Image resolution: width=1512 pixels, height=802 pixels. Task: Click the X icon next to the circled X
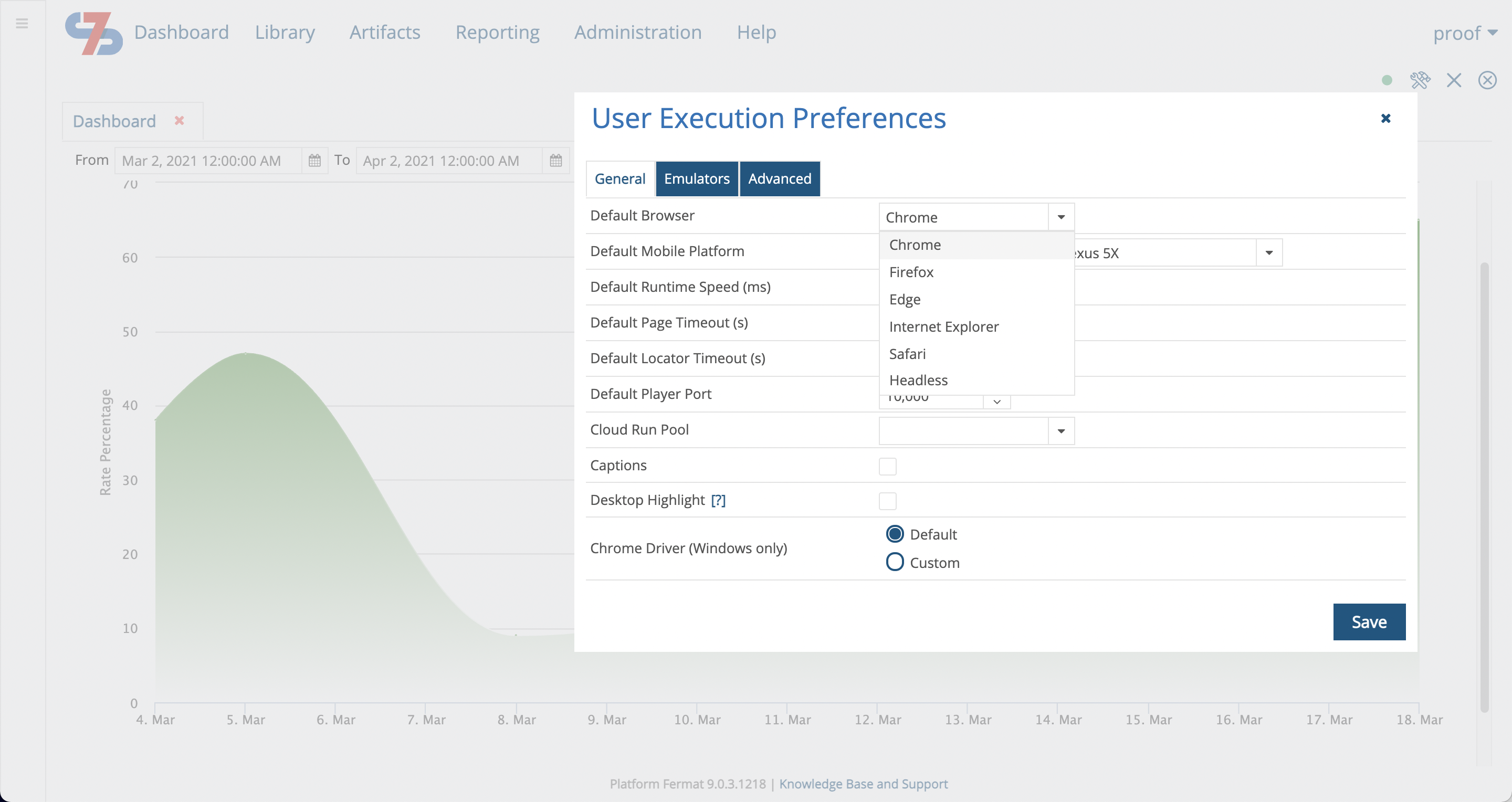(x=1454, y=80)
